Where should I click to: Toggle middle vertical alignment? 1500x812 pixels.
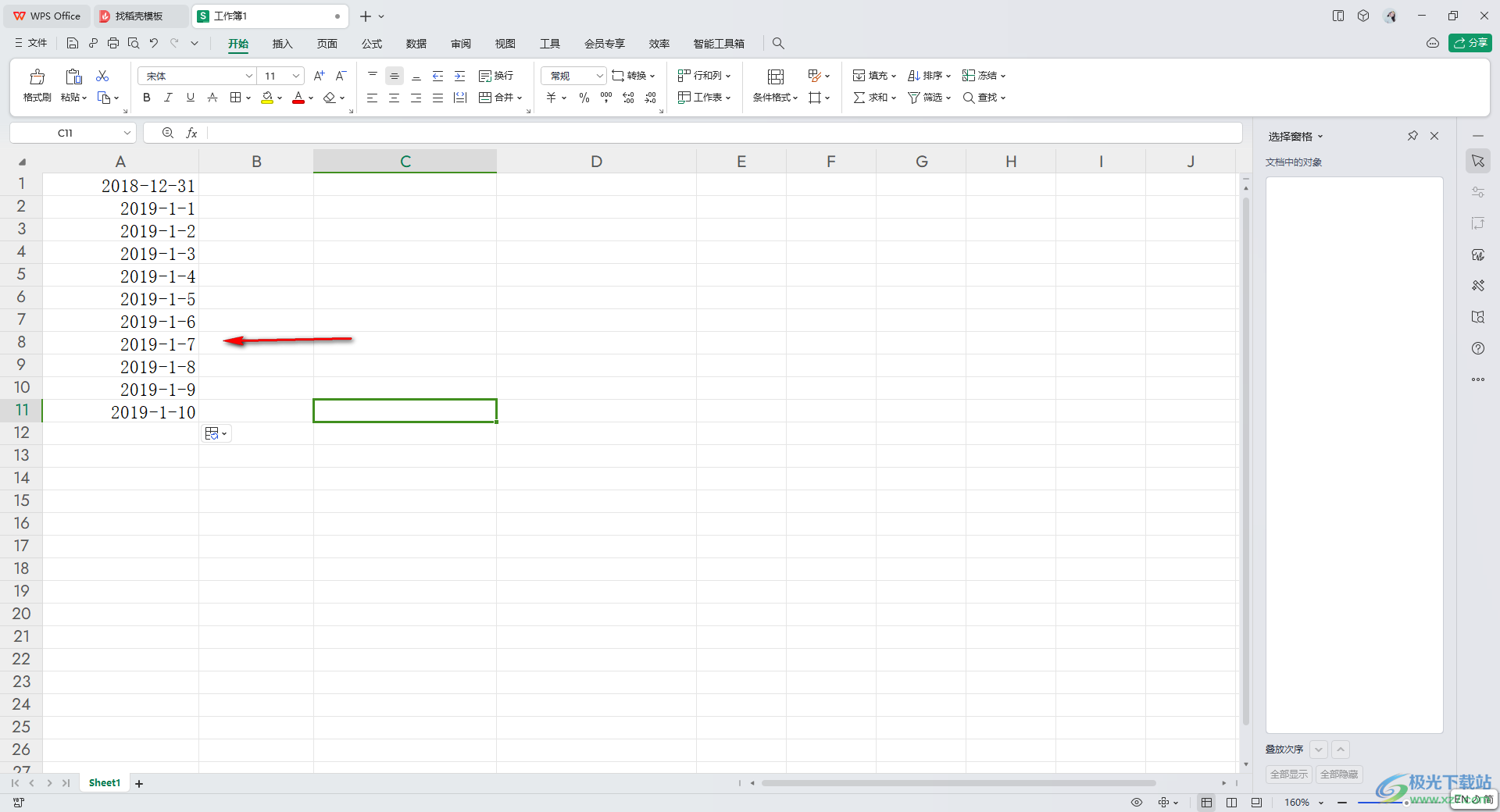[395, 76]
